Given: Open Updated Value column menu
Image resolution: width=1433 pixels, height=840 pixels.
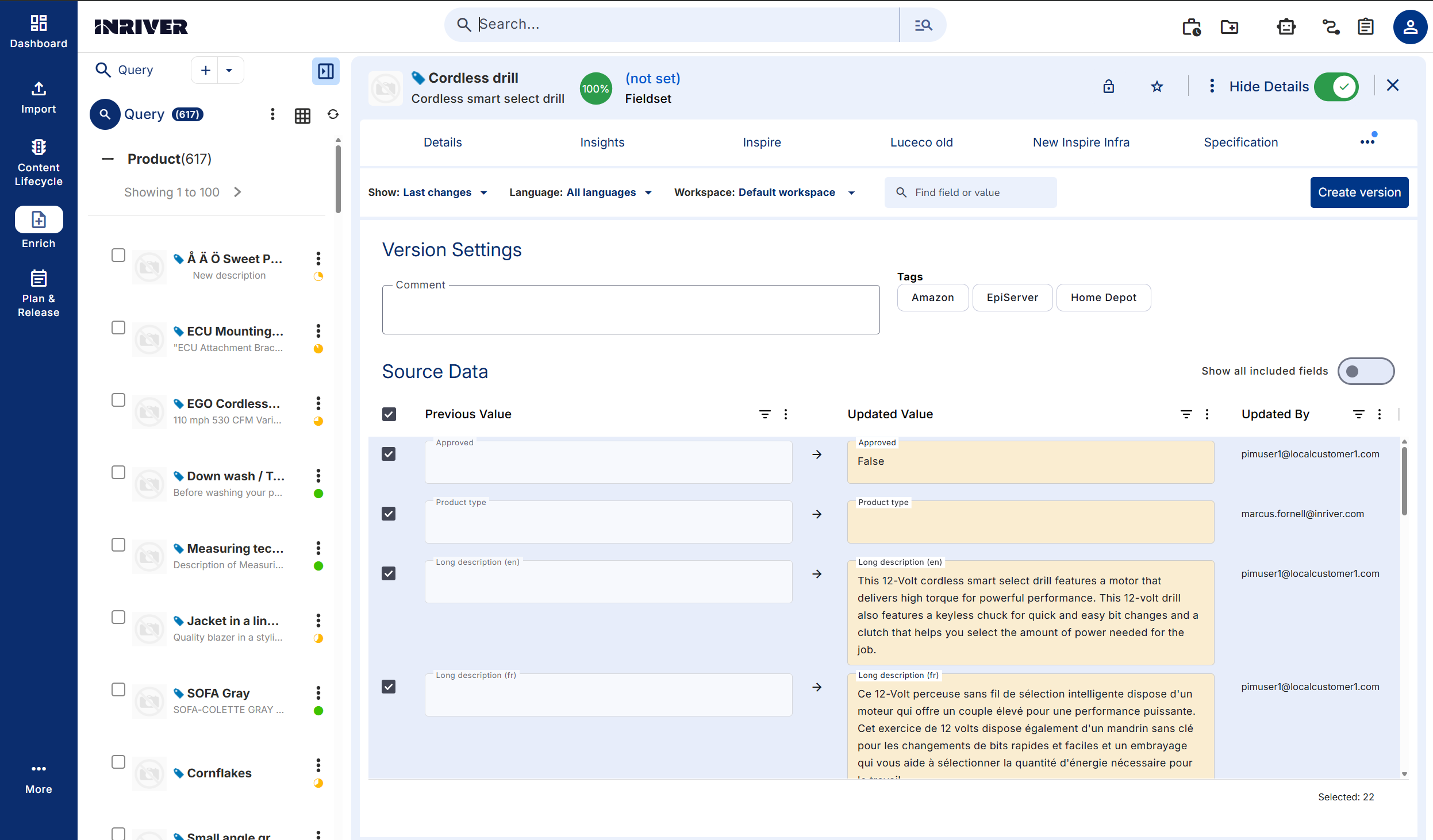Looking at the screenshot, I should [1207, 414].
